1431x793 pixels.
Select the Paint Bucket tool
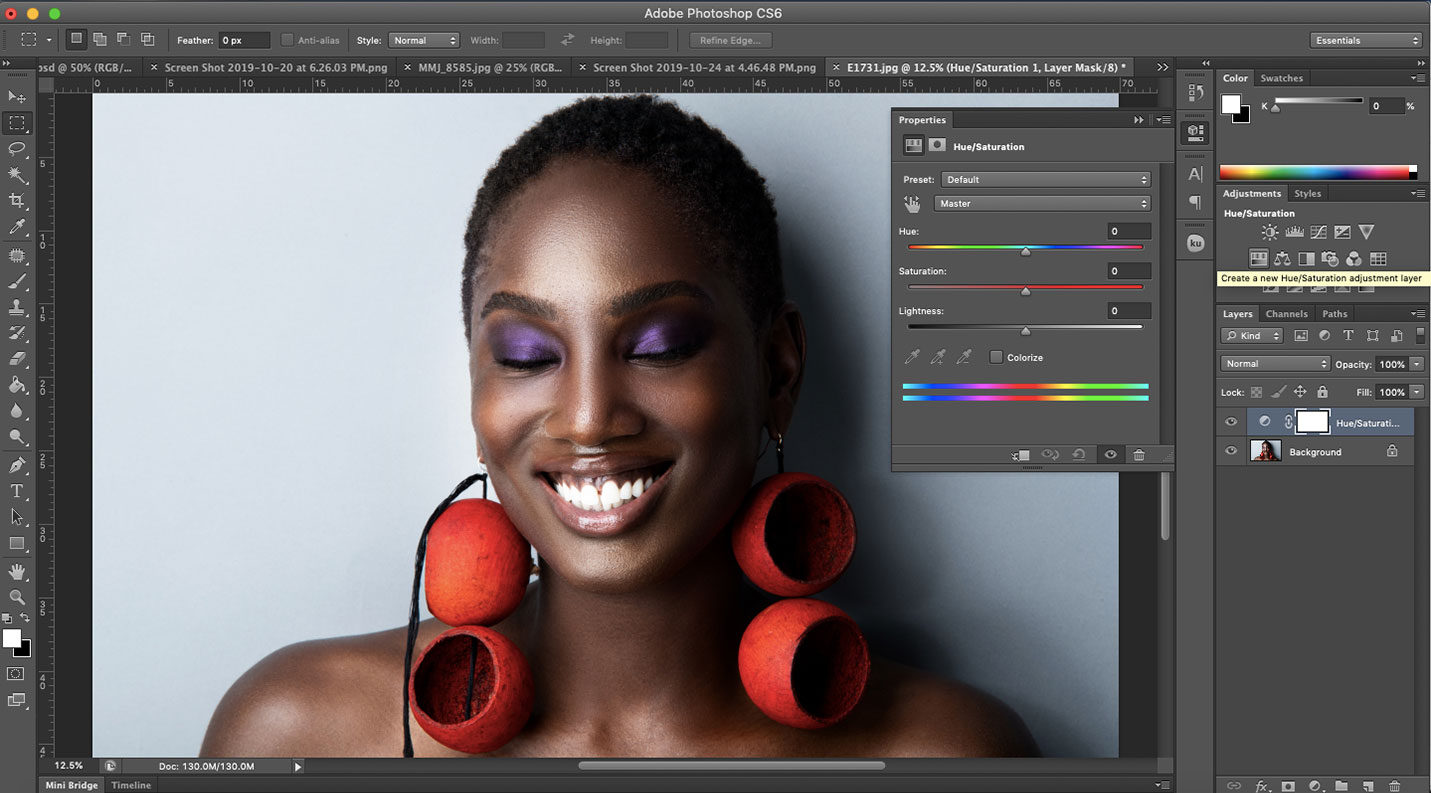[x=17, y=385]
